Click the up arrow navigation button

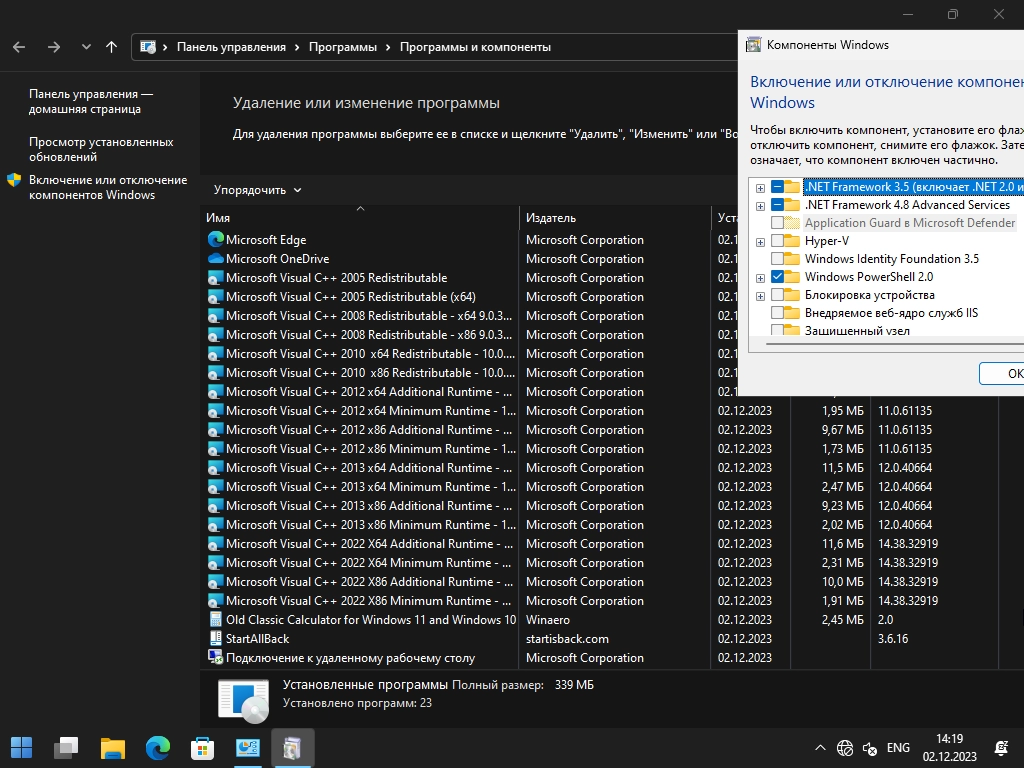point(111,47)
